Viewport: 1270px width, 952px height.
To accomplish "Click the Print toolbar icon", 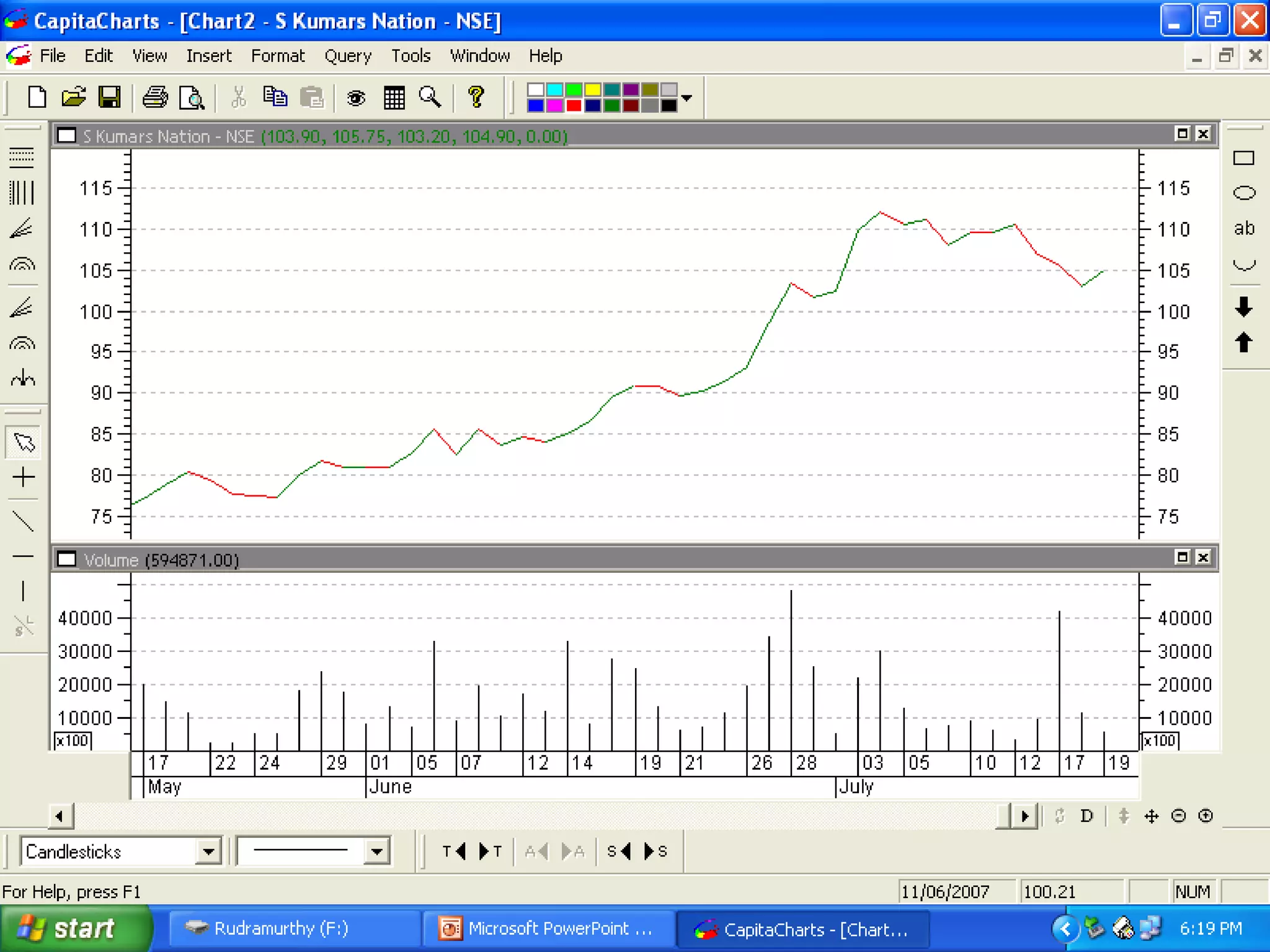I will (x=155, y=97).
